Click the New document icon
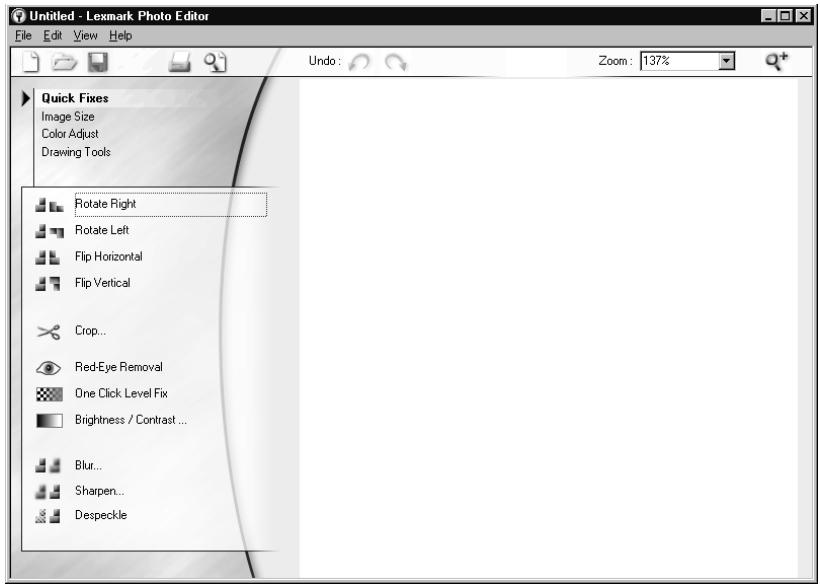 tap(31, 62)
